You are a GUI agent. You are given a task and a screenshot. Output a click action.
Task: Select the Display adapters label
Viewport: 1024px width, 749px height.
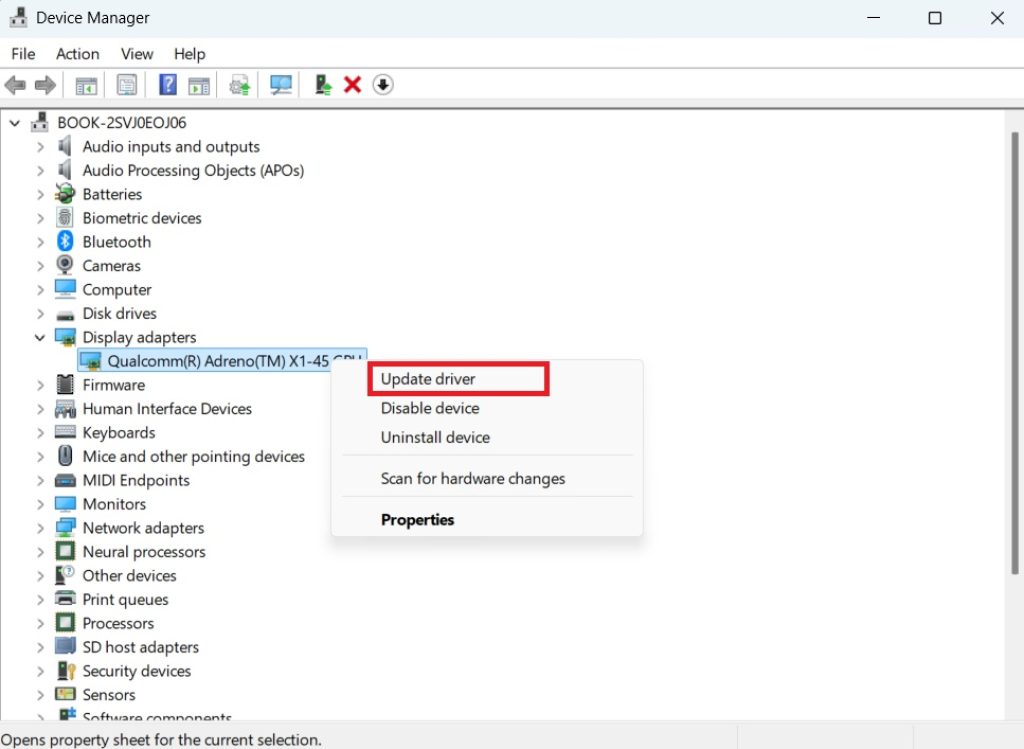(139, 337)
